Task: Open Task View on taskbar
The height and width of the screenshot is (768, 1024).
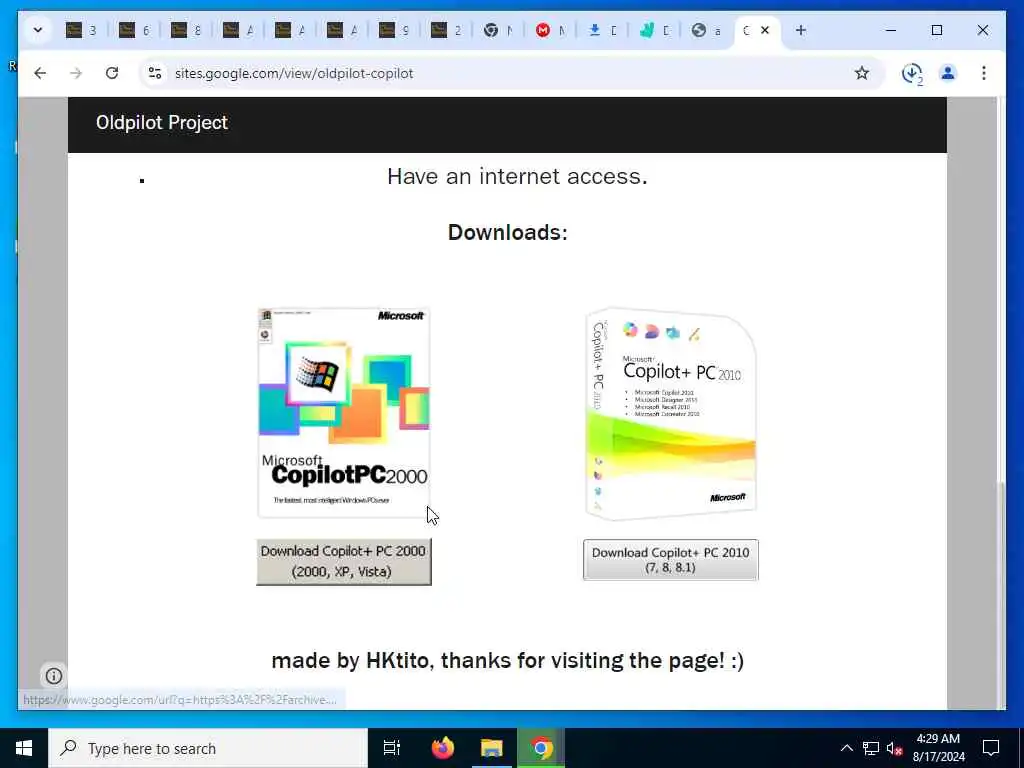Action: pyautogui.click(x=391, y=748)
